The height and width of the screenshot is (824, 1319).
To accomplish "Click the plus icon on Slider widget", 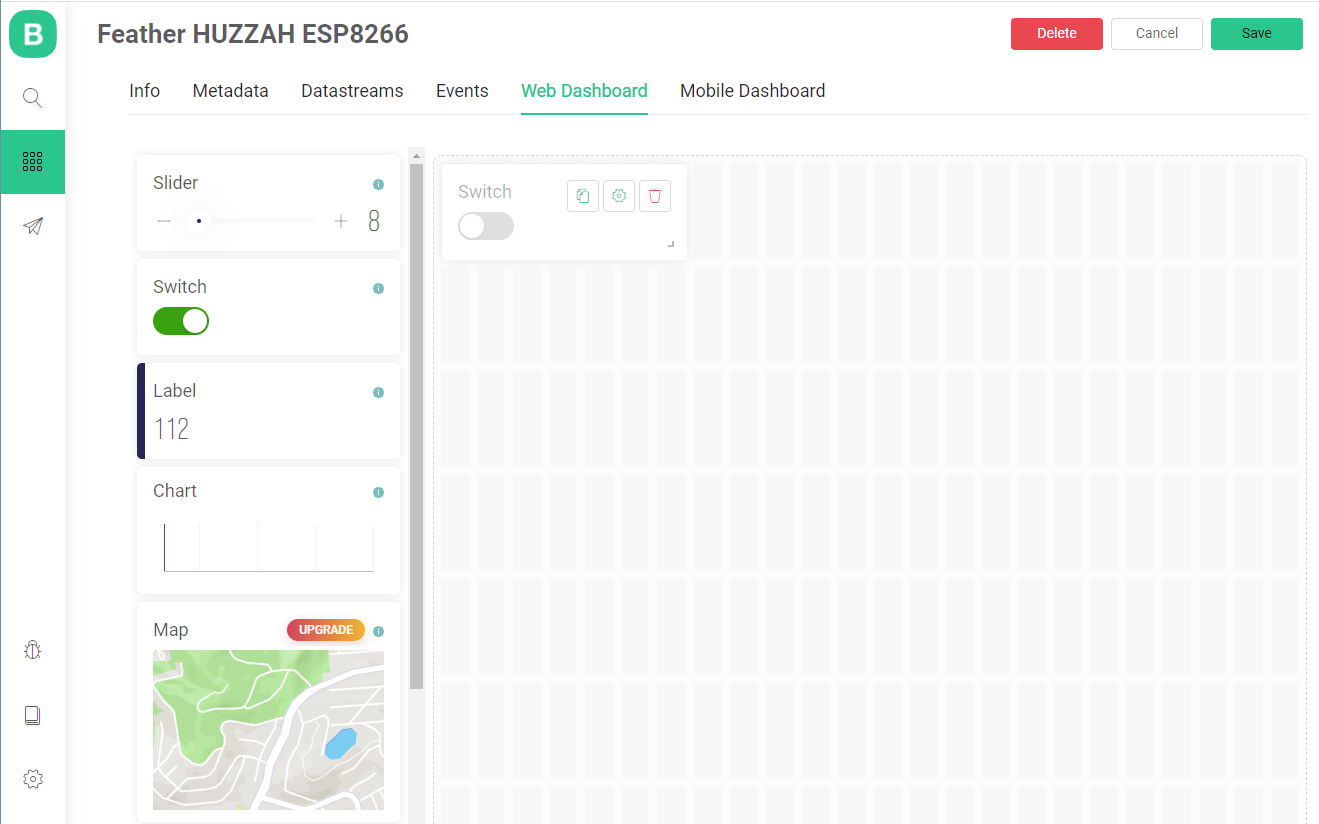I will 341,221.
